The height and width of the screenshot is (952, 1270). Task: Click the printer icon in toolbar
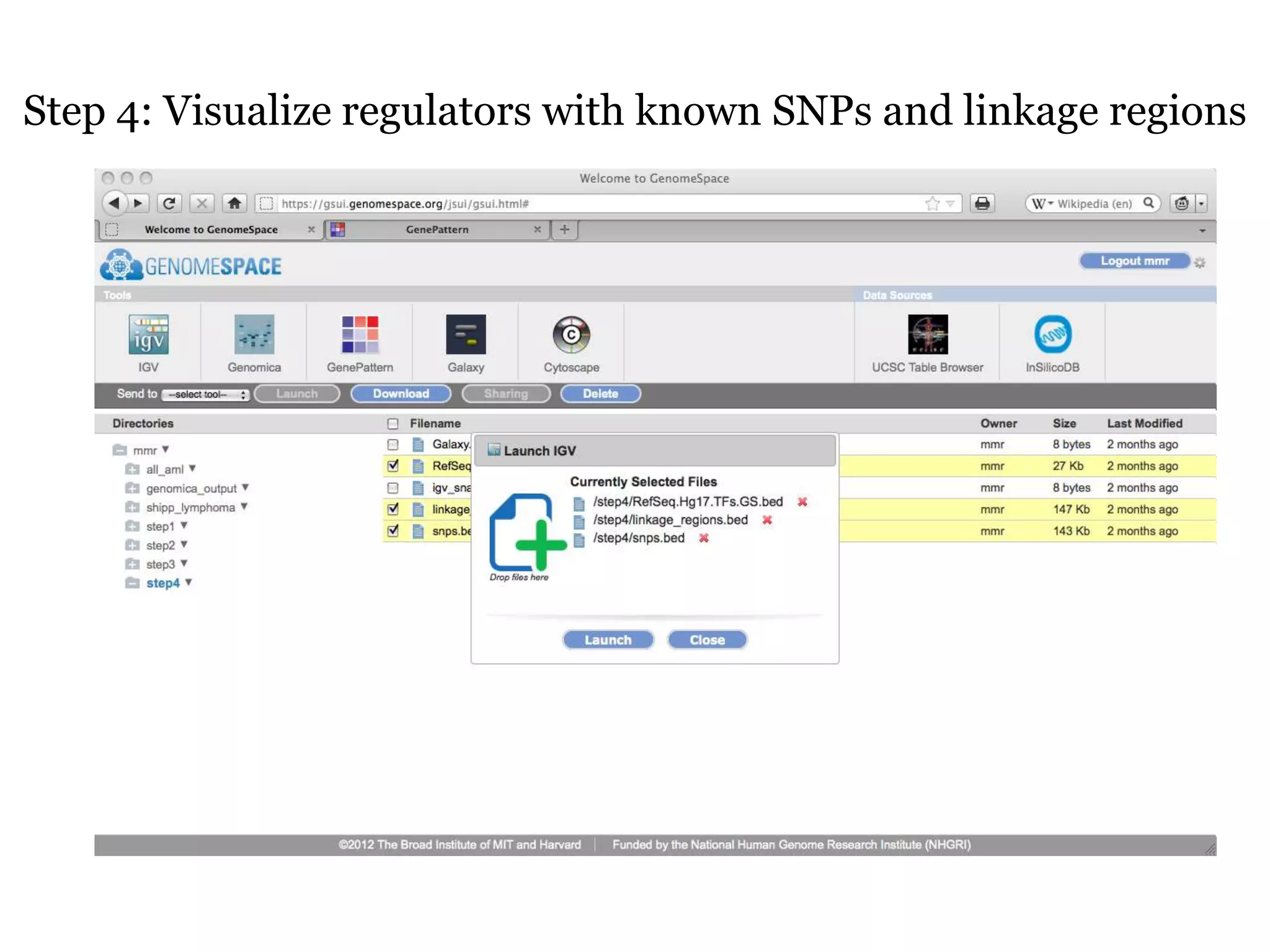pyautogui.click(x=982, y=203)
